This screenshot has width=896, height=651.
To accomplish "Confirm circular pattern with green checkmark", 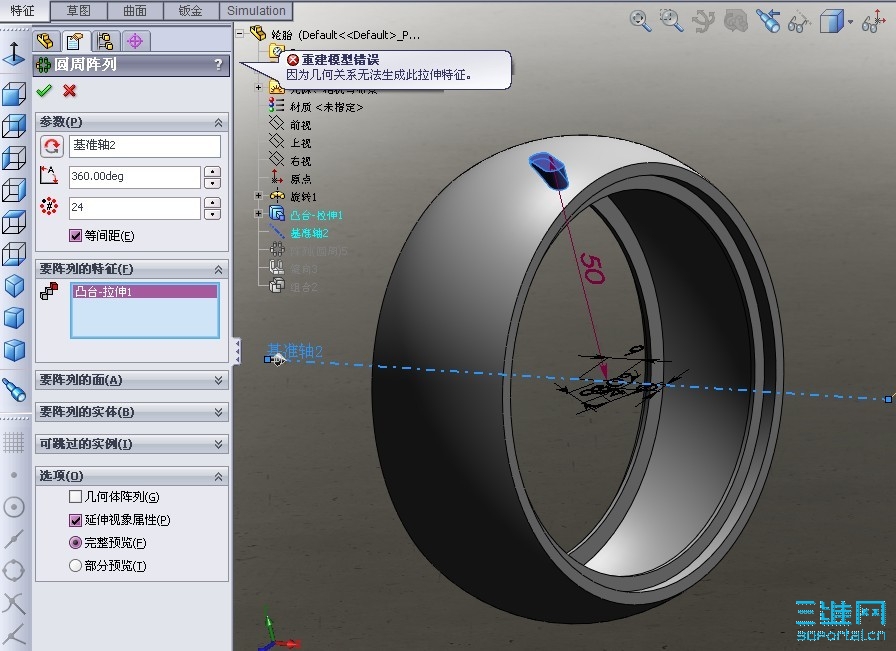I will click(x=44, y=91).
